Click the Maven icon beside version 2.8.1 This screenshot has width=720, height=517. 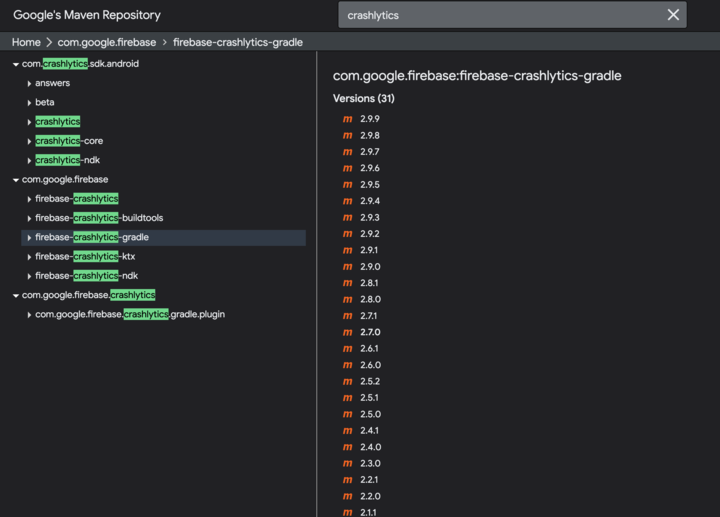347,283
